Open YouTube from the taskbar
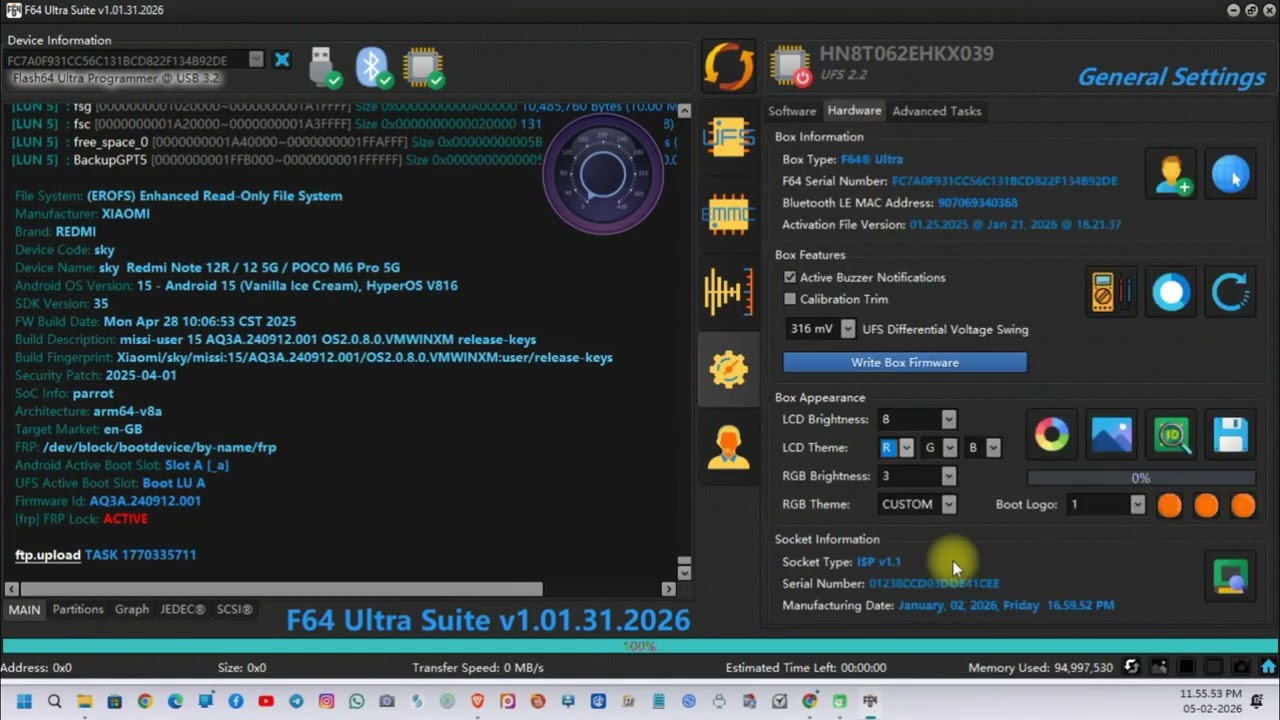Image resolution: width=1280 pixels, height=720 pixels. click(266, 702)
